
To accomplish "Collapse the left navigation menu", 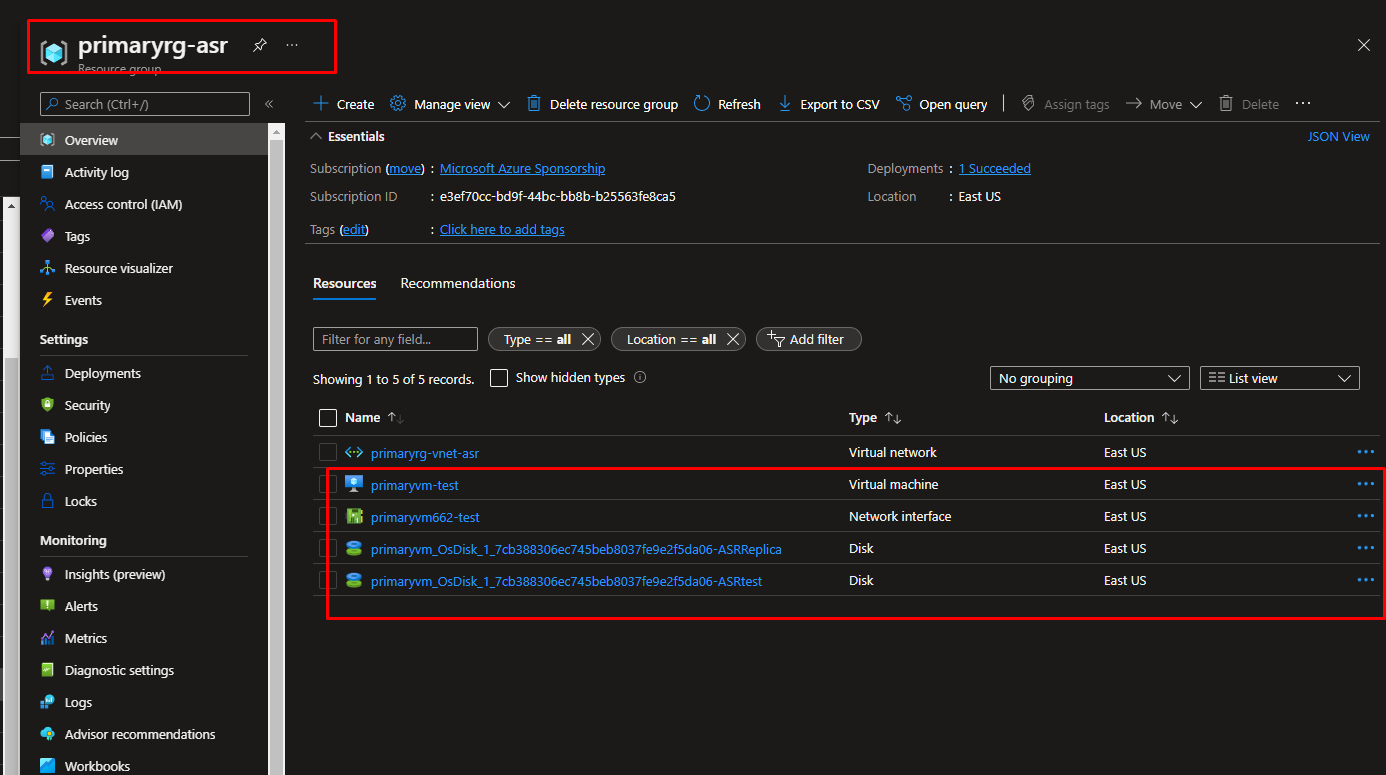I will tap(269, 104).
